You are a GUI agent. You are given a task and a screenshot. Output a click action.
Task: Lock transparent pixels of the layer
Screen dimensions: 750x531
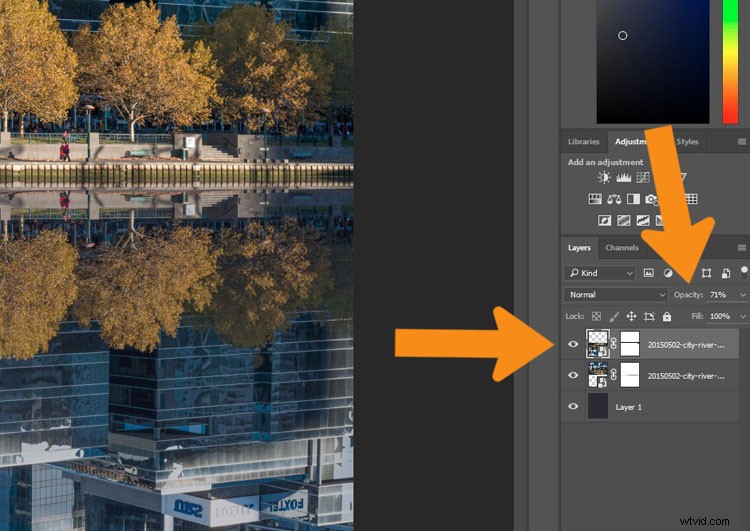tap(596, 316)
